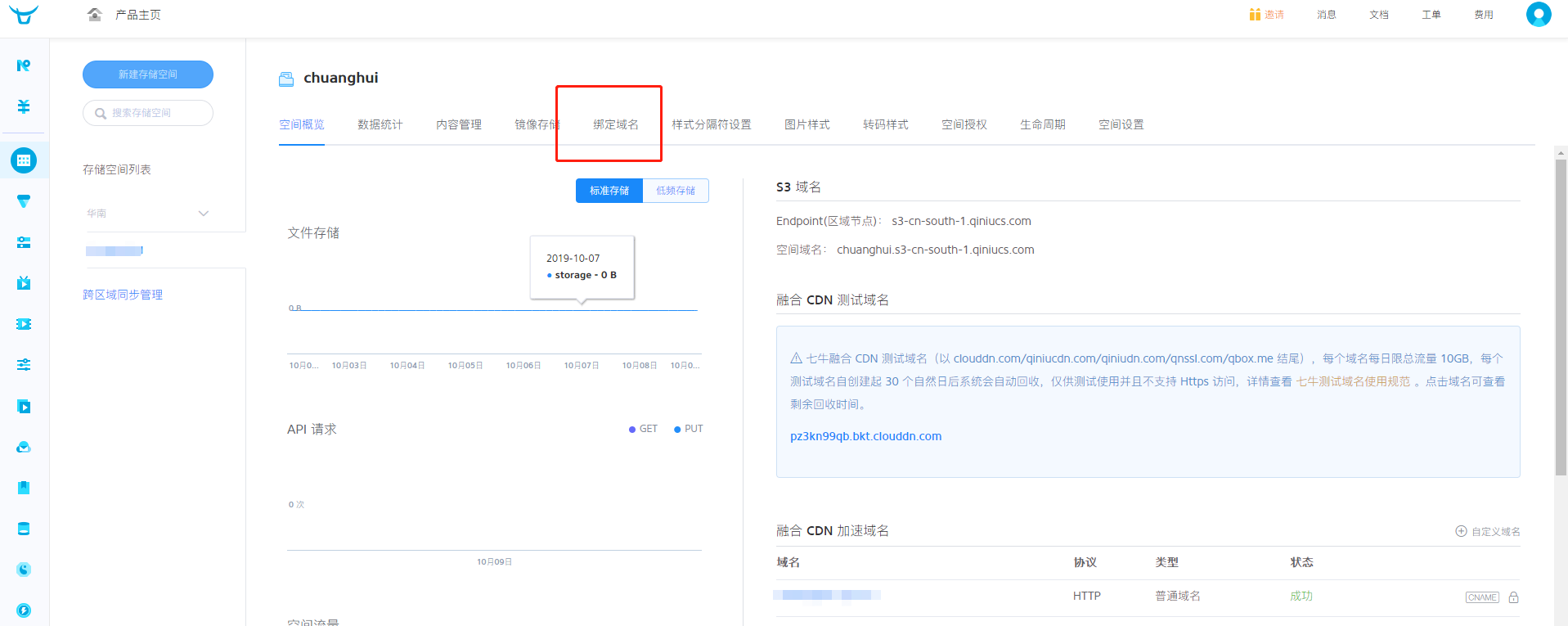The height and width of the screenshot is (626, 1568).
Task: Click the 10月07日 label on the storage chart
Action: pyautogui.click(x=582, y=365)
